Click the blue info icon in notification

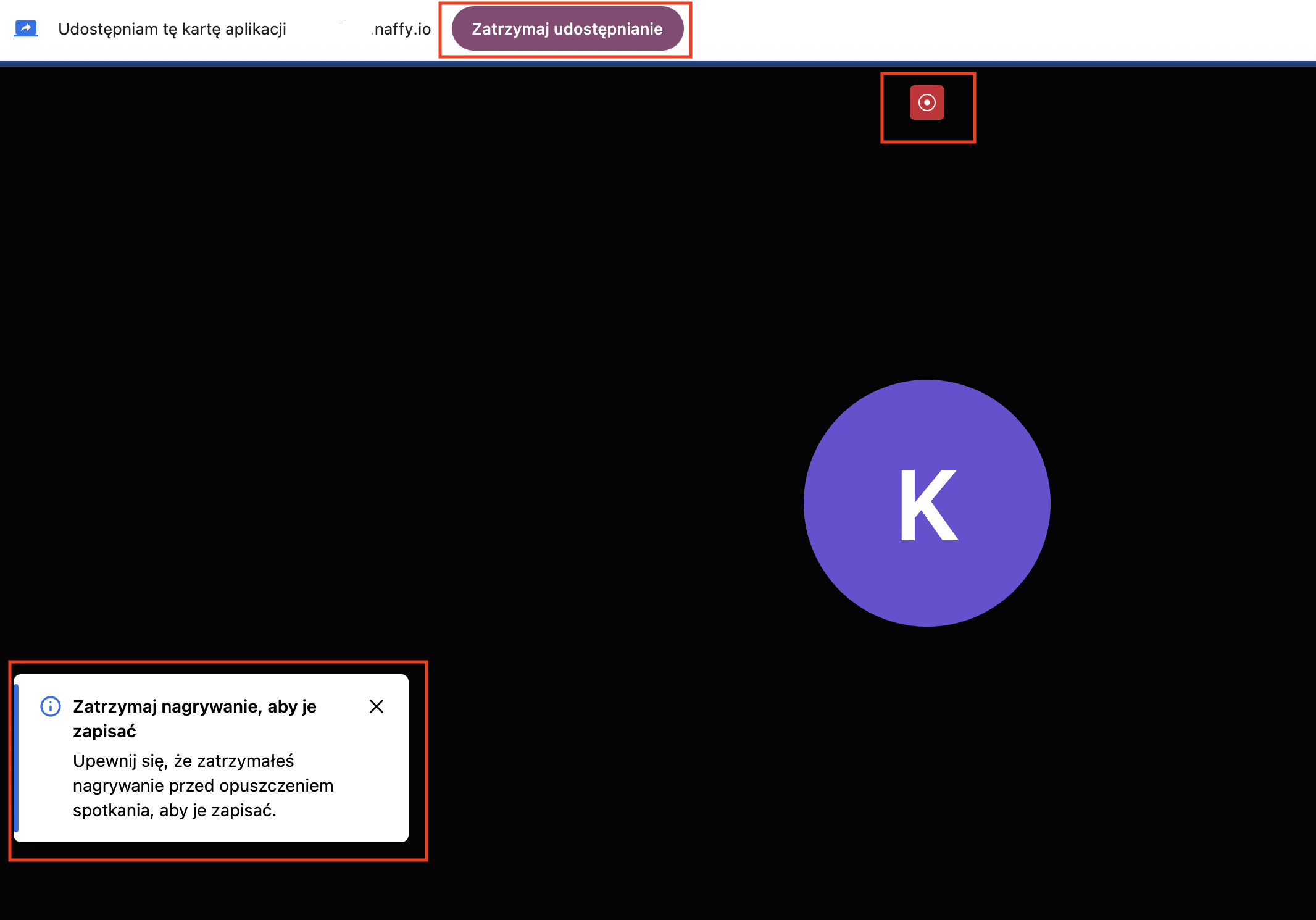point(51,706)
